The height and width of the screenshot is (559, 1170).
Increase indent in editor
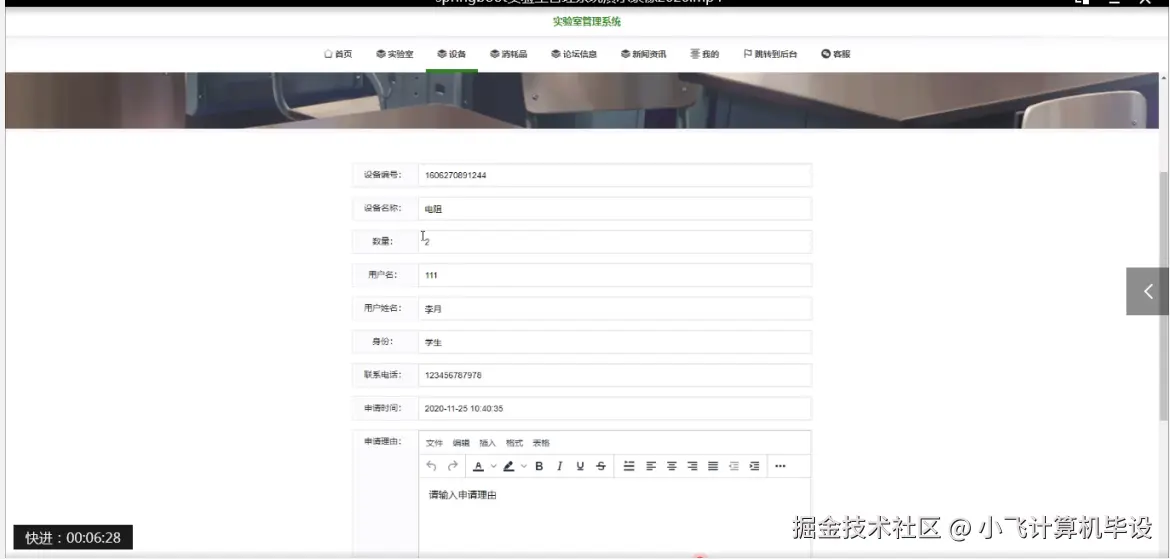pos(754,466)
